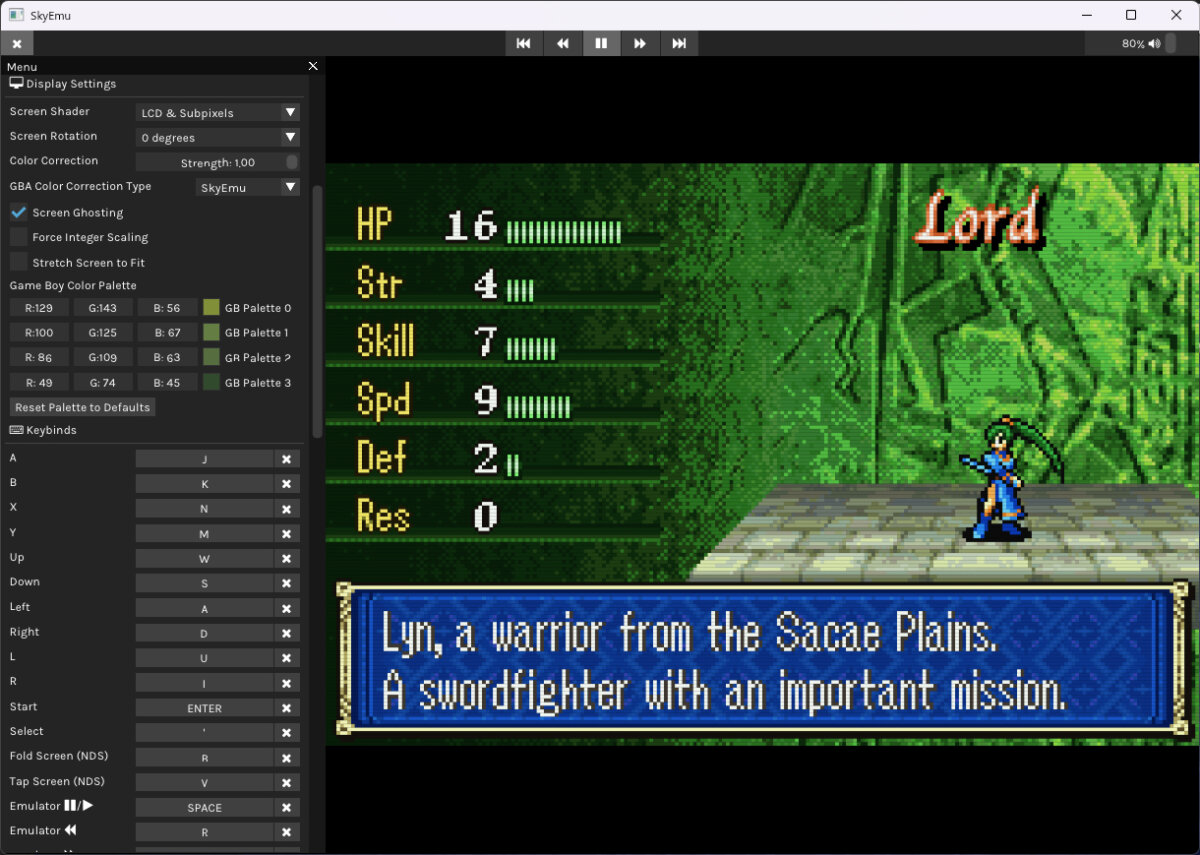Open the Screen Shader dropdown
This screenshot has width=1200, height=855.
click(x=217, y=113)
